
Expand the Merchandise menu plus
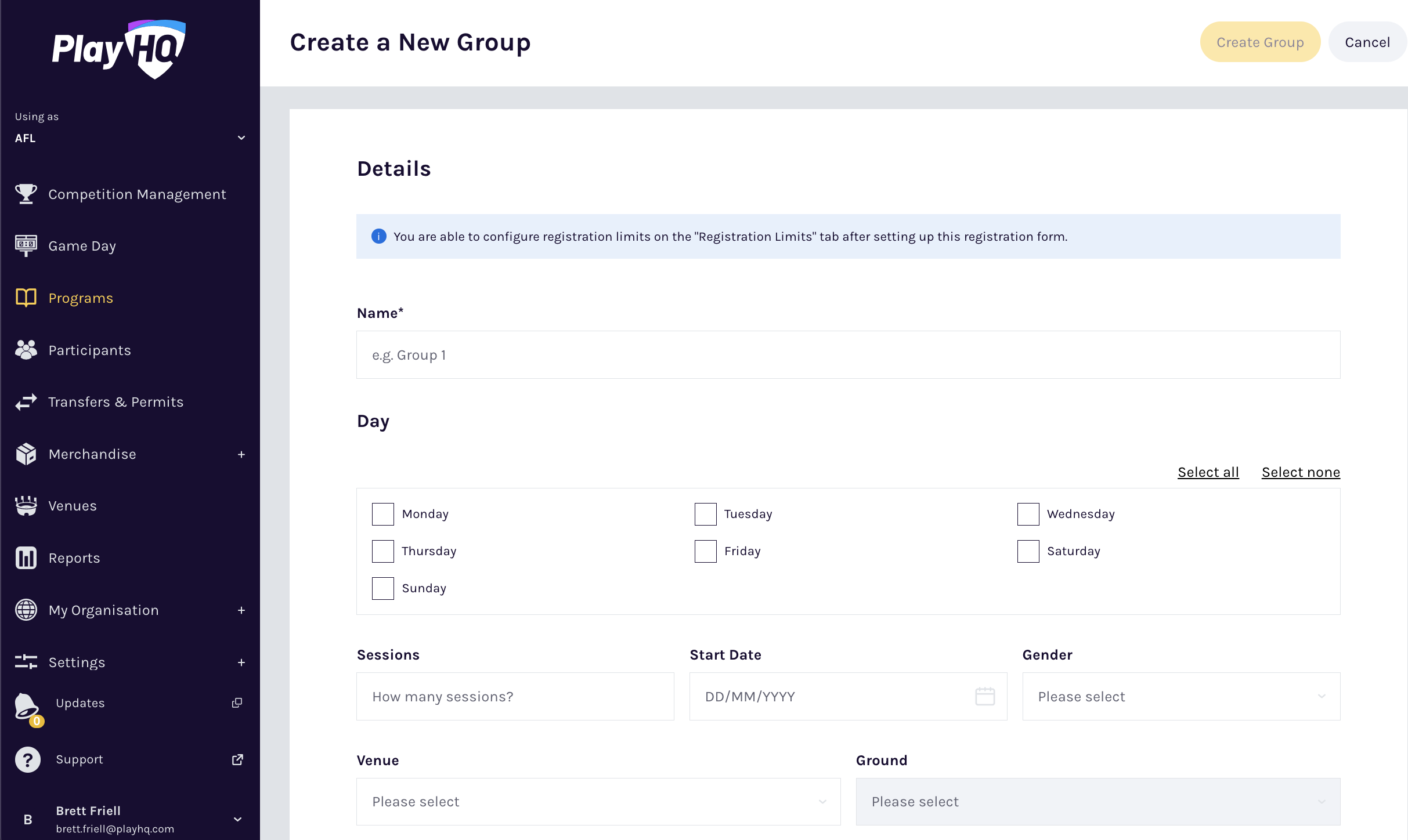[241, 455]
